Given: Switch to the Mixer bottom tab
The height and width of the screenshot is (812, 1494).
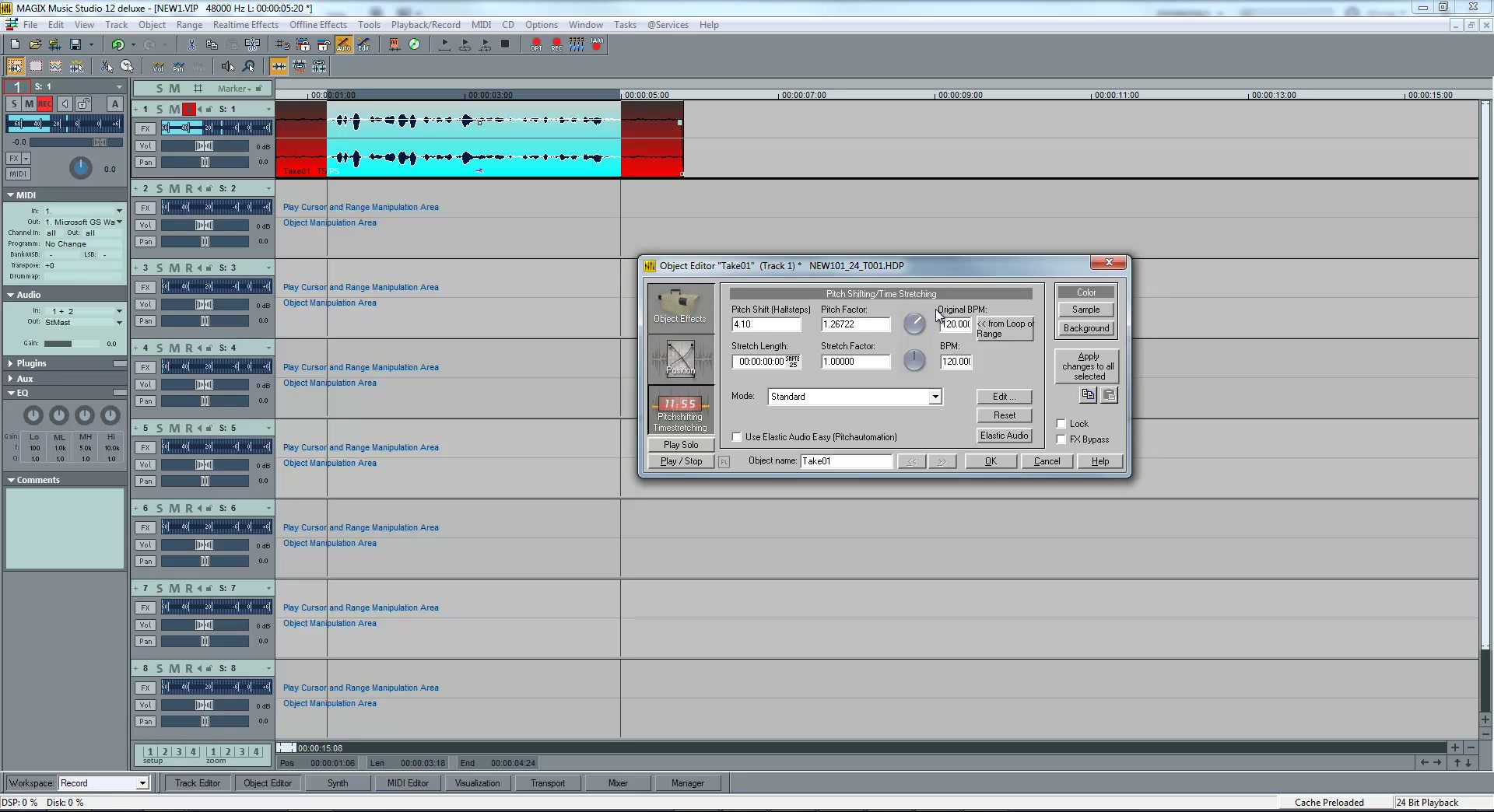Looking at the screenshot, I should tap(618, 783).
